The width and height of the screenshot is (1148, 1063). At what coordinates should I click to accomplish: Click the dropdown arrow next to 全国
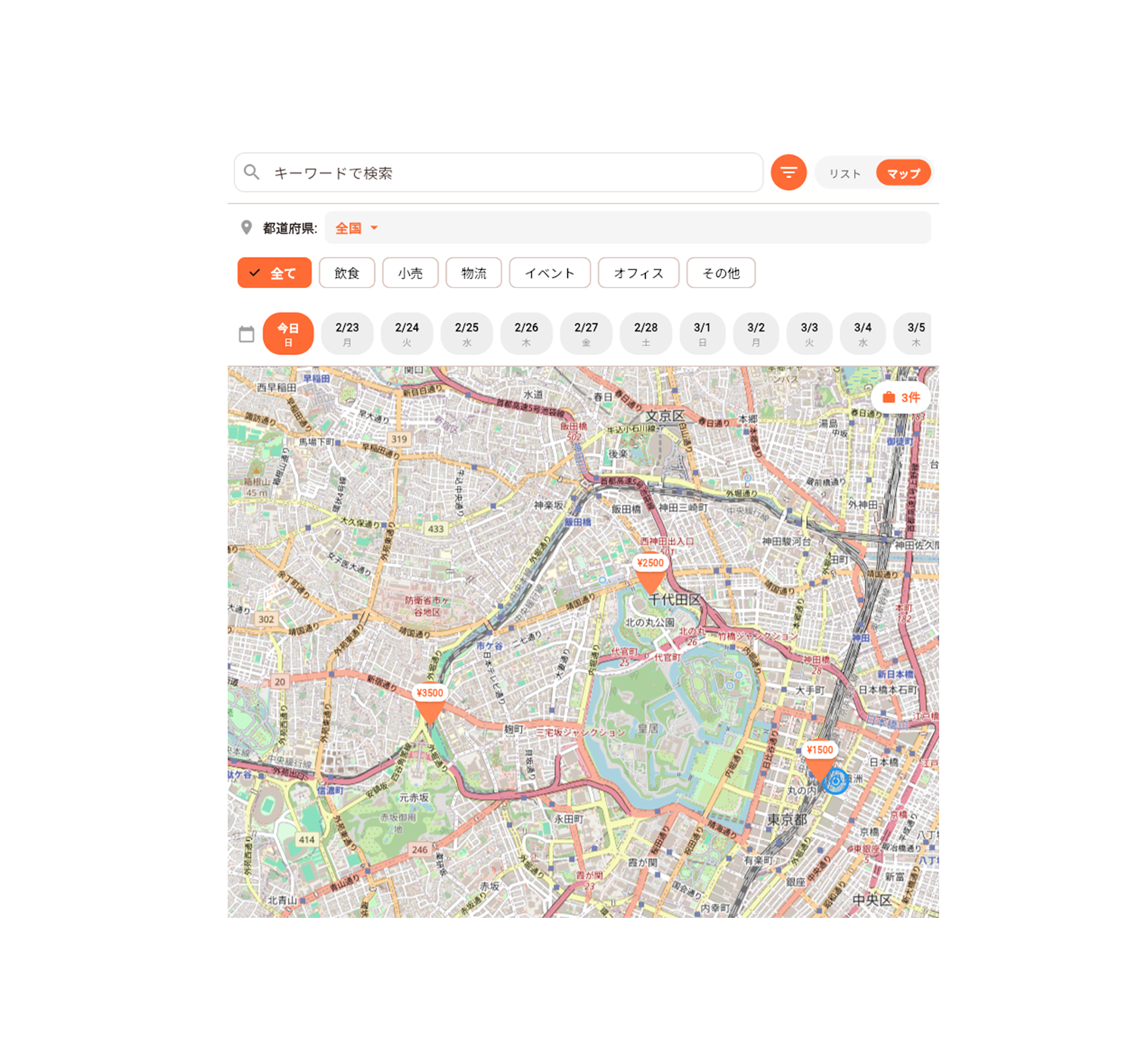(374, 228)
